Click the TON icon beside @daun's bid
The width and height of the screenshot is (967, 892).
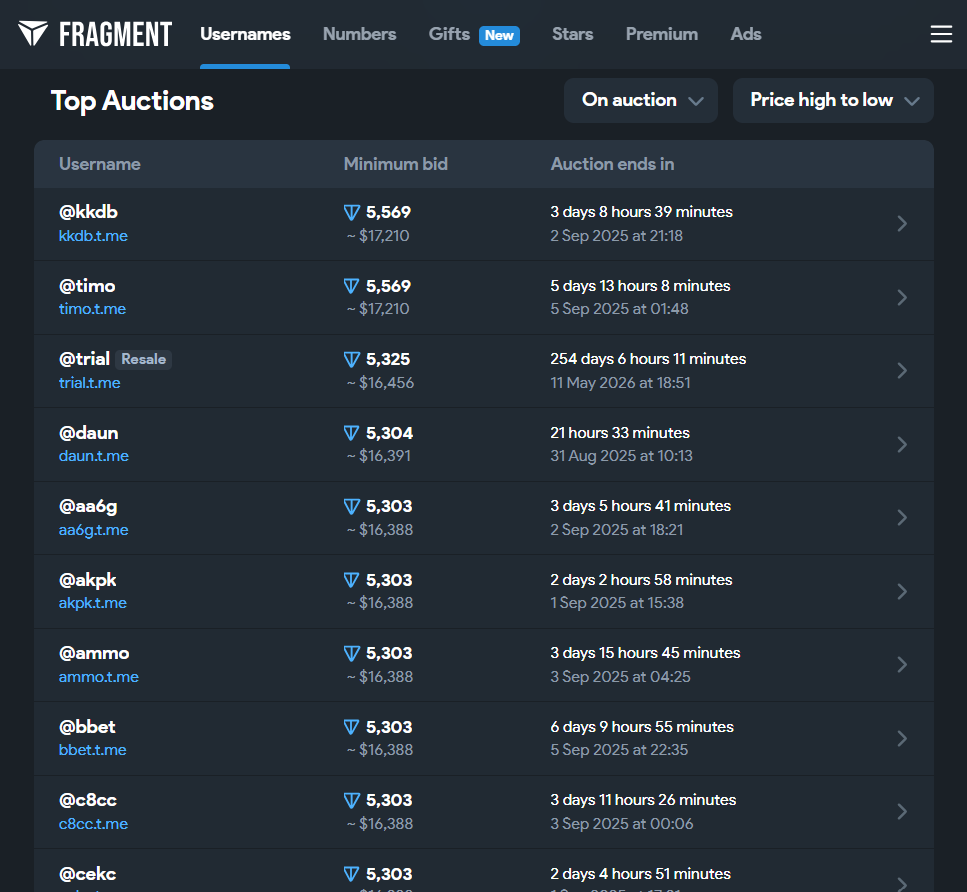pyautogui.click(x=351, y=433)
